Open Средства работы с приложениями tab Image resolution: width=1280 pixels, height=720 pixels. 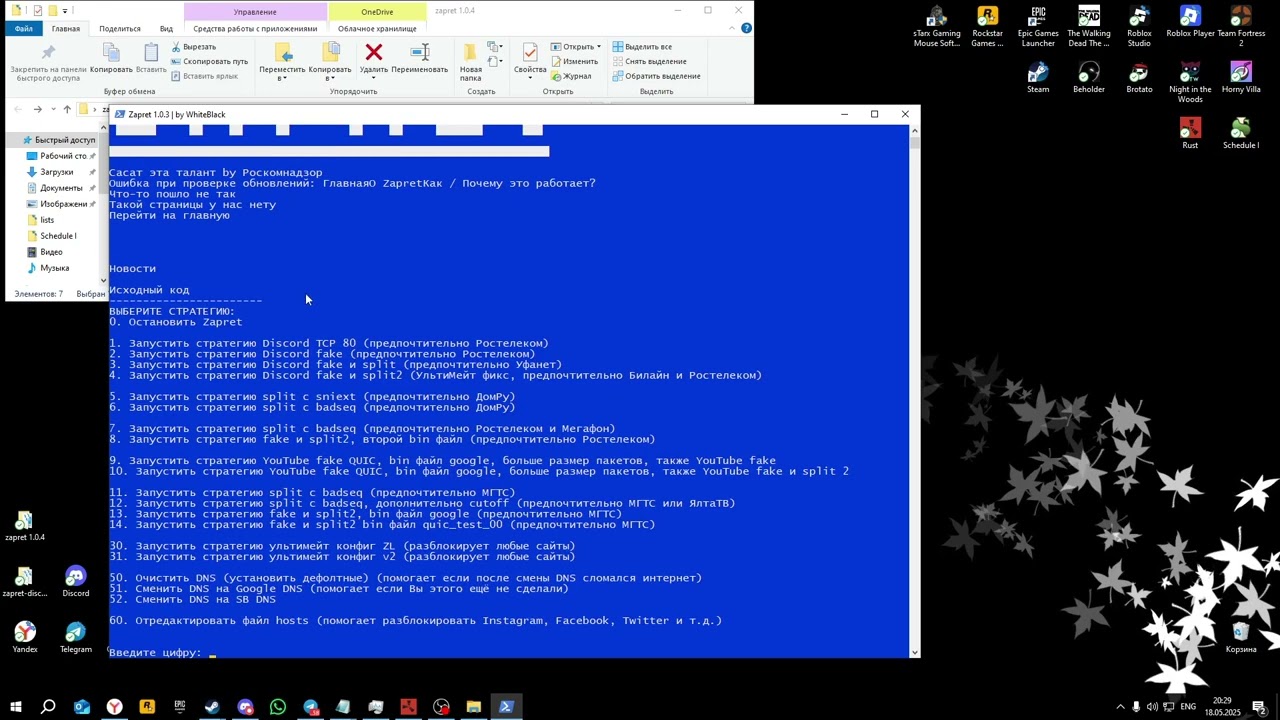[x=254, y=28]
